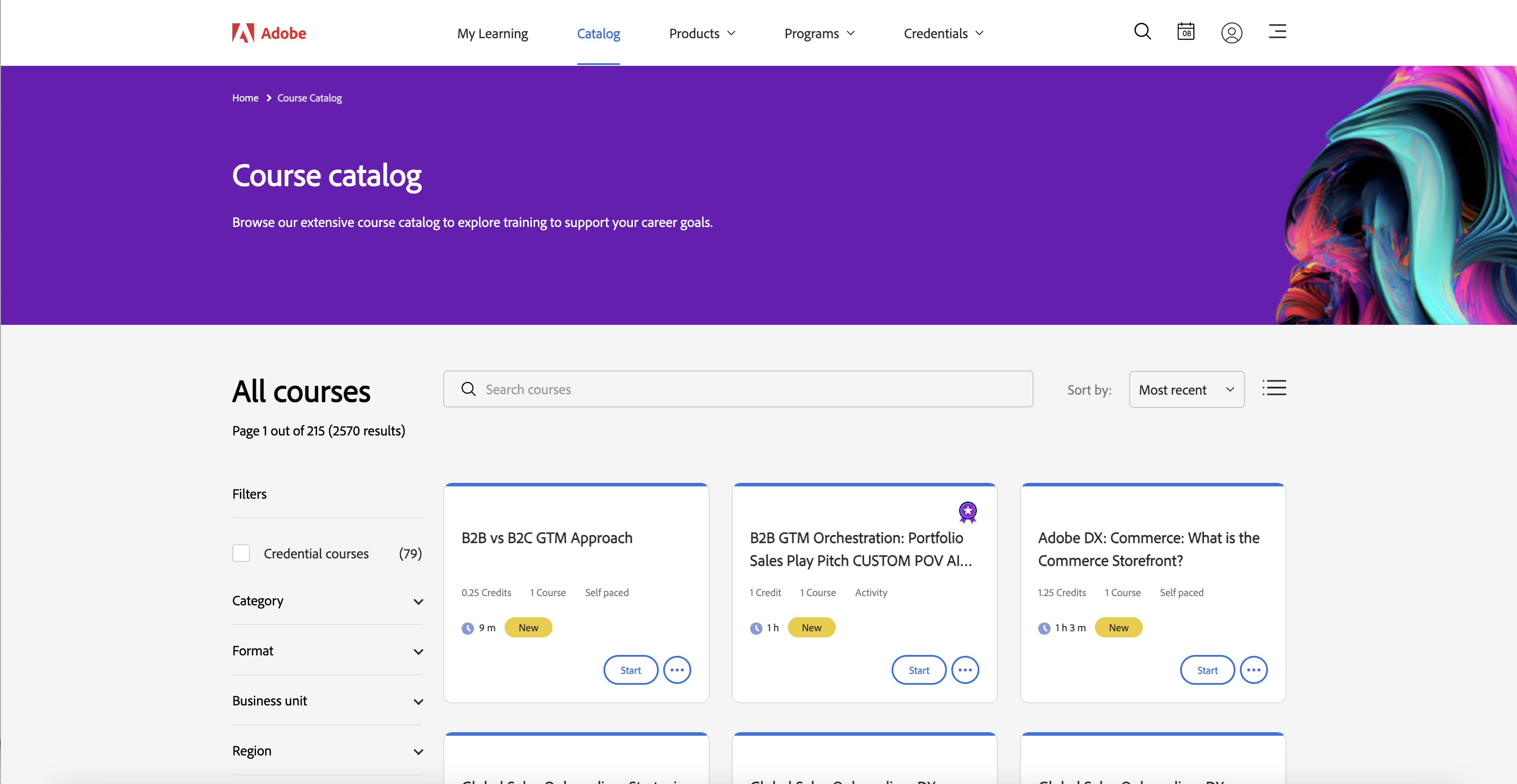Click New badge on B2B vs B2C card
The image size is (1517, 784).
[x=528, y=627]
